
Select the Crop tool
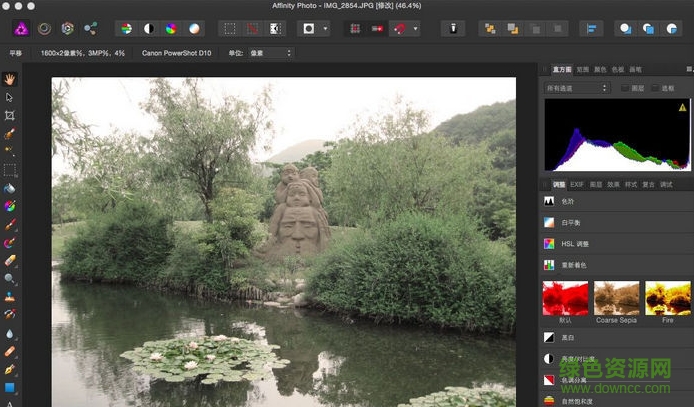coord(9,115)
